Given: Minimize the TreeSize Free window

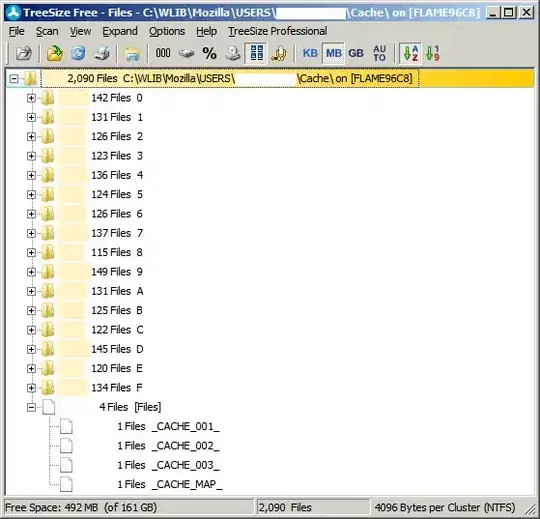Looking at the screenshot, I should [x=493, y=13].
